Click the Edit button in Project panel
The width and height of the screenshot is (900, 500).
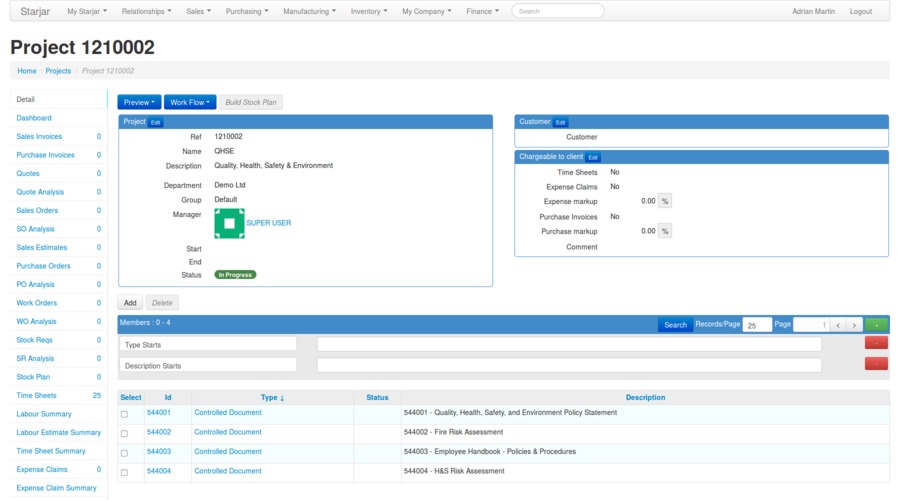tap(156, 122)
